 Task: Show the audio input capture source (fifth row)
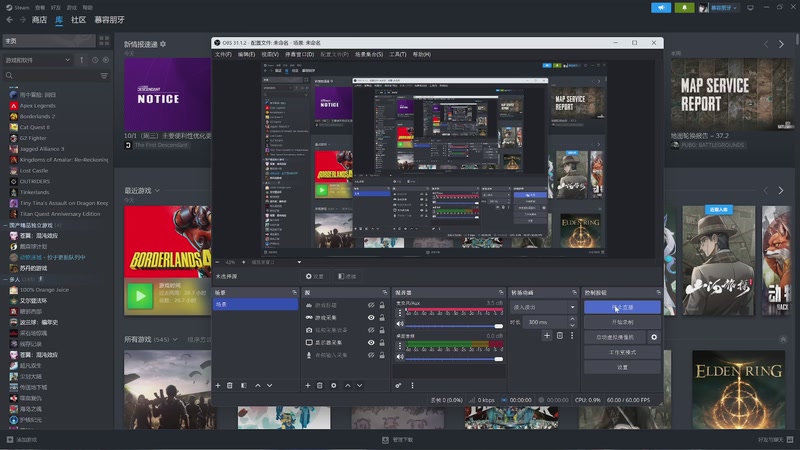(371, 355)
